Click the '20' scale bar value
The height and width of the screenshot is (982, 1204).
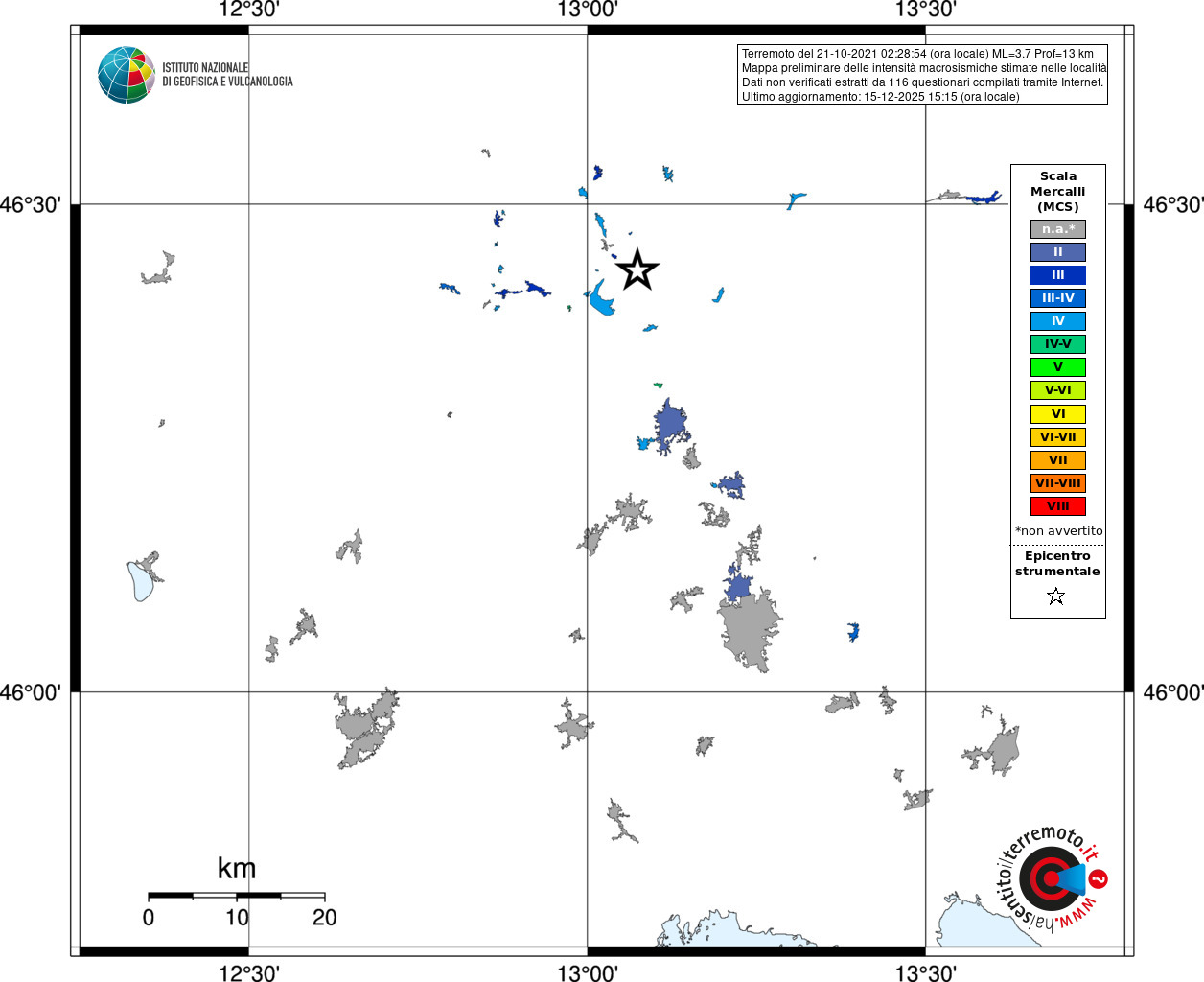(x=325, y=918)
